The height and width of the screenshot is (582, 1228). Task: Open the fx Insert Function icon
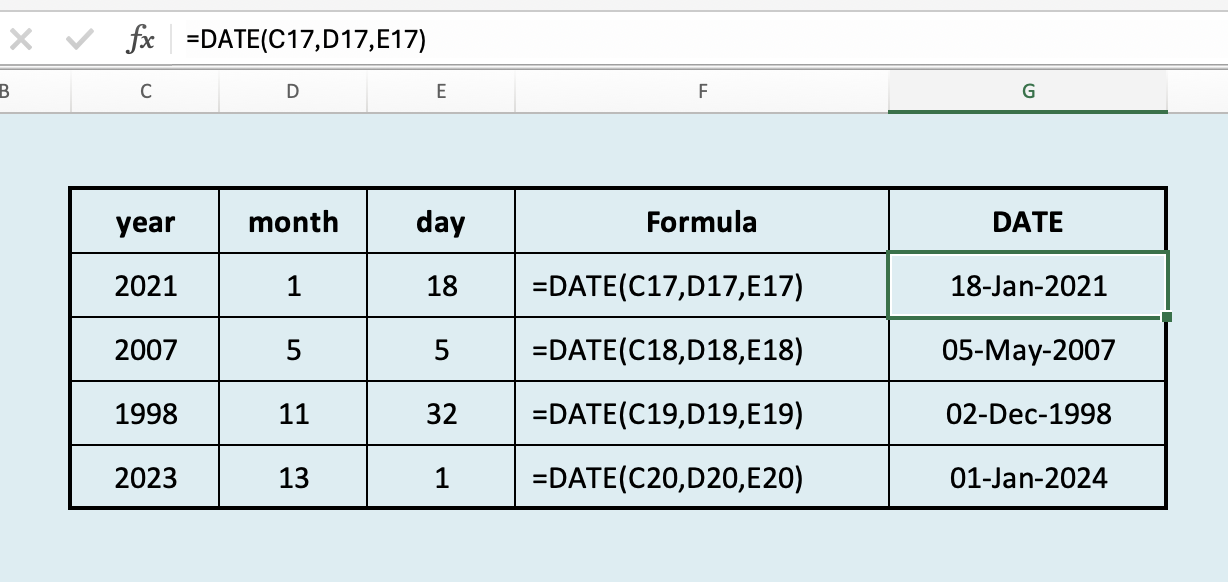140,40
